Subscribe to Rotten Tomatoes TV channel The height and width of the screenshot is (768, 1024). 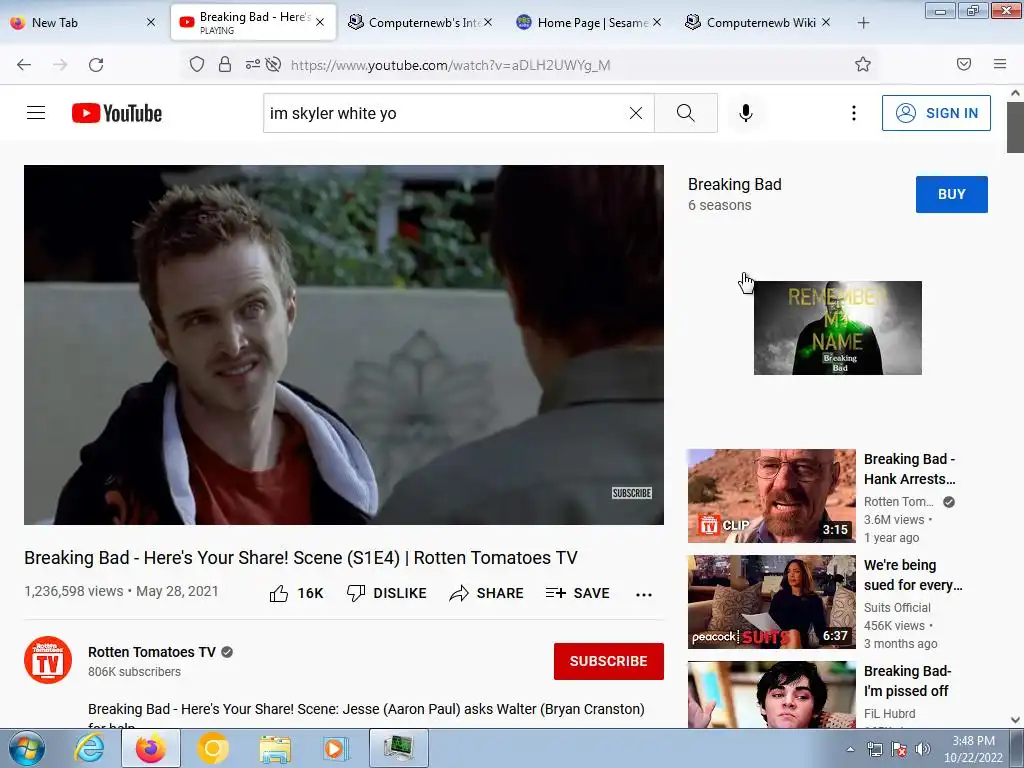[x=609, y=661]
